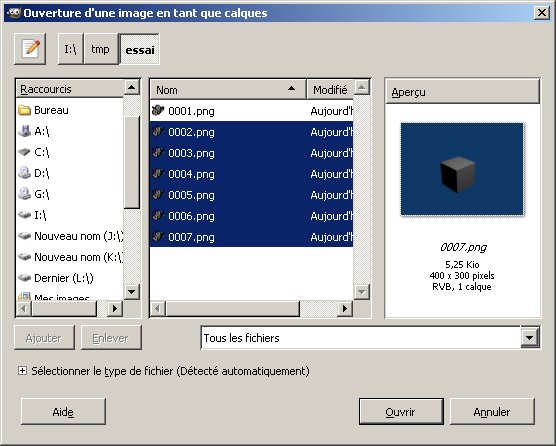Click the Annuler button
This screenshot has width=556, height=446.
[x=492, y=412]
